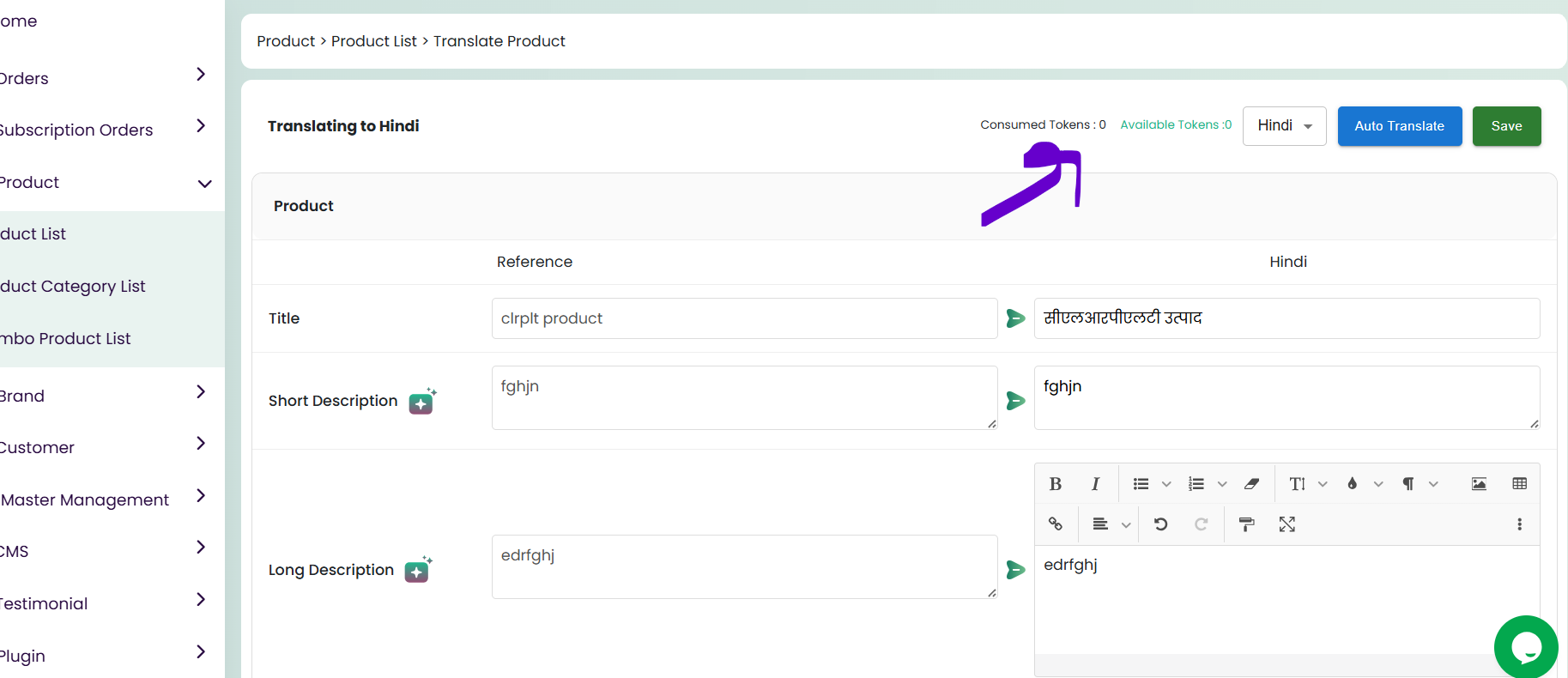Expand Customer sidebar menu
Image resolution: width=1568 pixels, height=678 pixels.
tap(201, 444)
